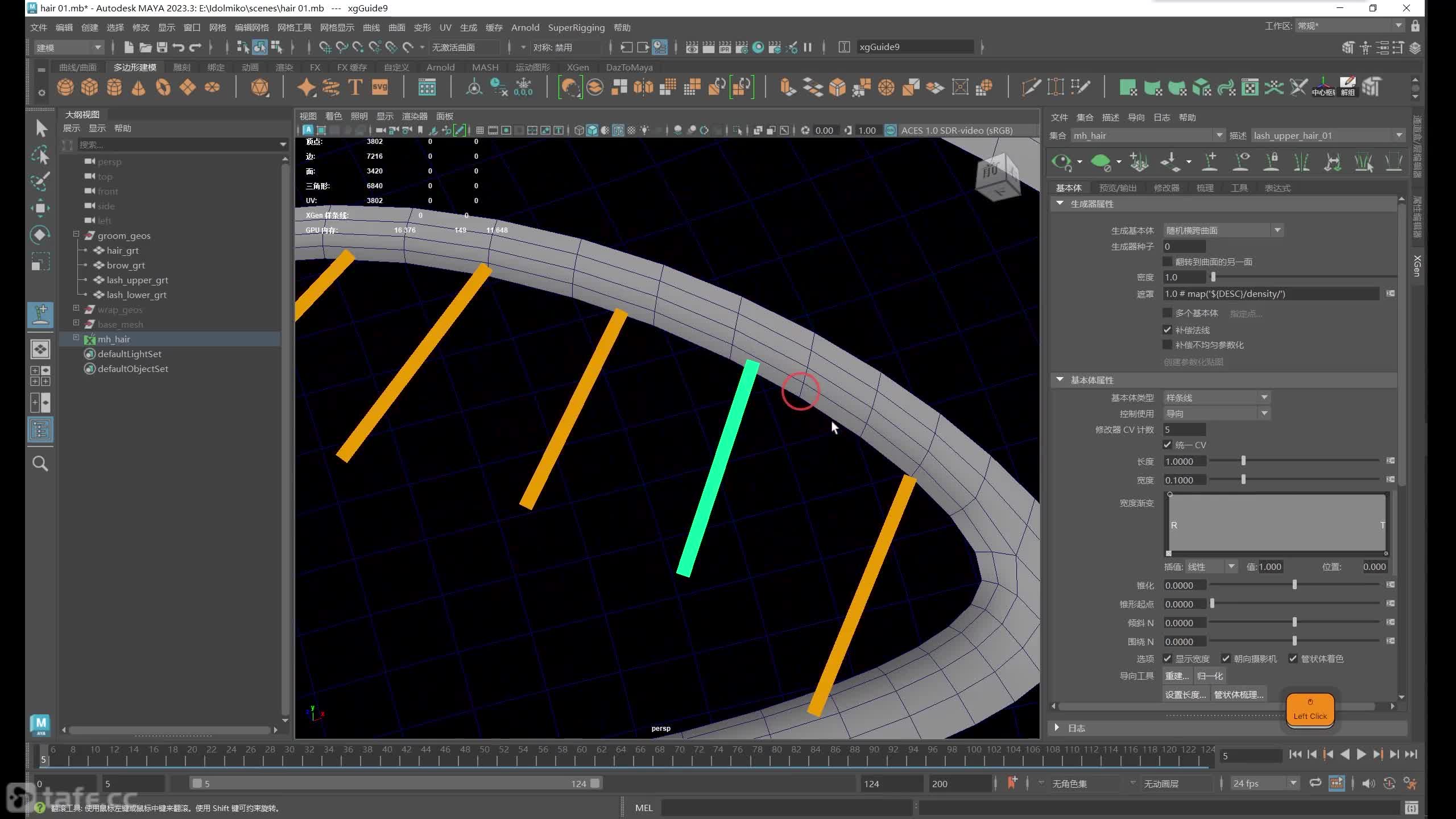Click the density mask expression editor icon
Image resolution: width=1456 pixels, height=819 pixels.
pos(1391,293)
